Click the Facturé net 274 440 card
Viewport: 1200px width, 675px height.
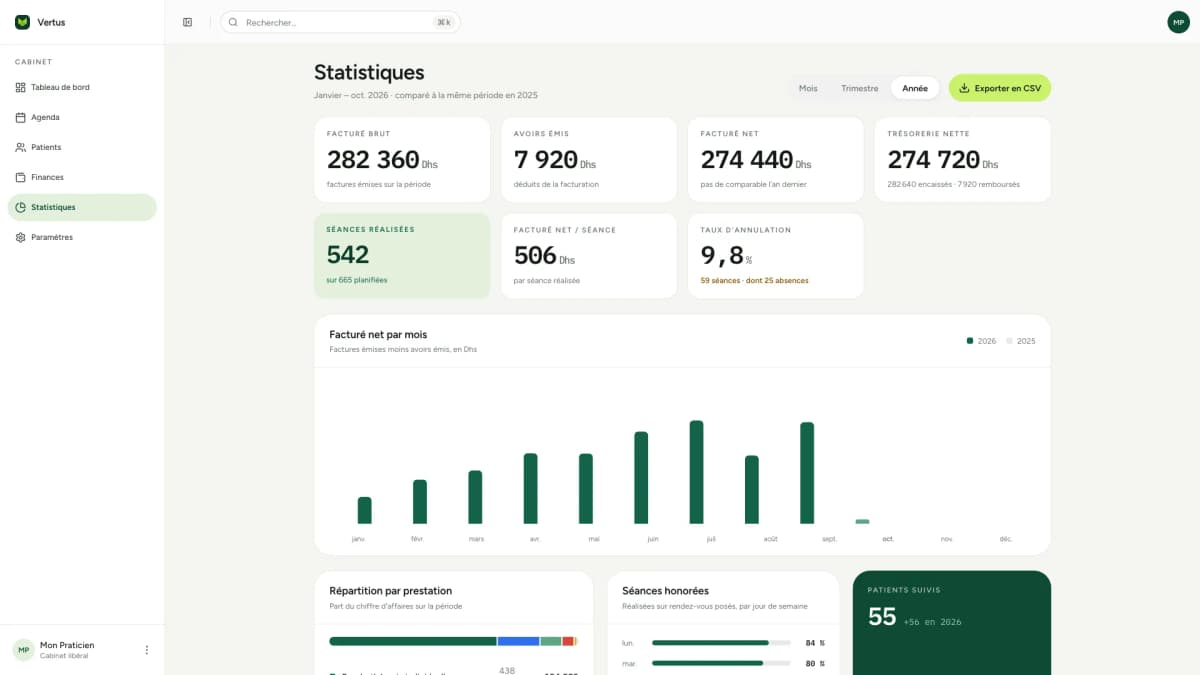click(776, 160)
